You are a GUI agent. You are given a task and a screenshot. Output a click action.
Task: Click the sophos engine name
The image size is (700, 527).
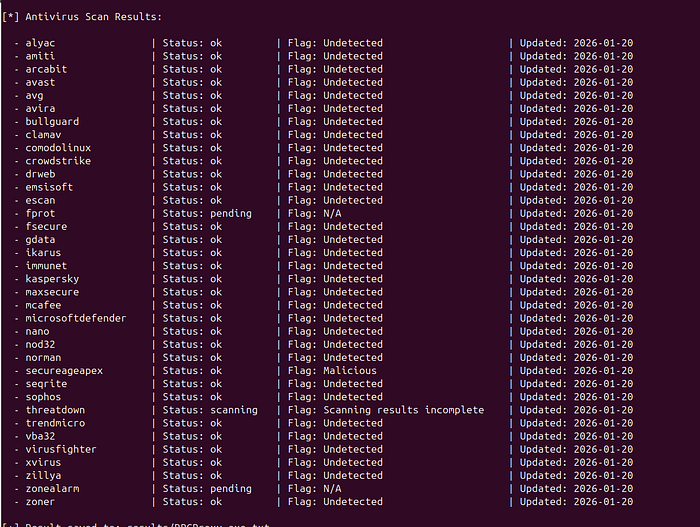(43, 397)
